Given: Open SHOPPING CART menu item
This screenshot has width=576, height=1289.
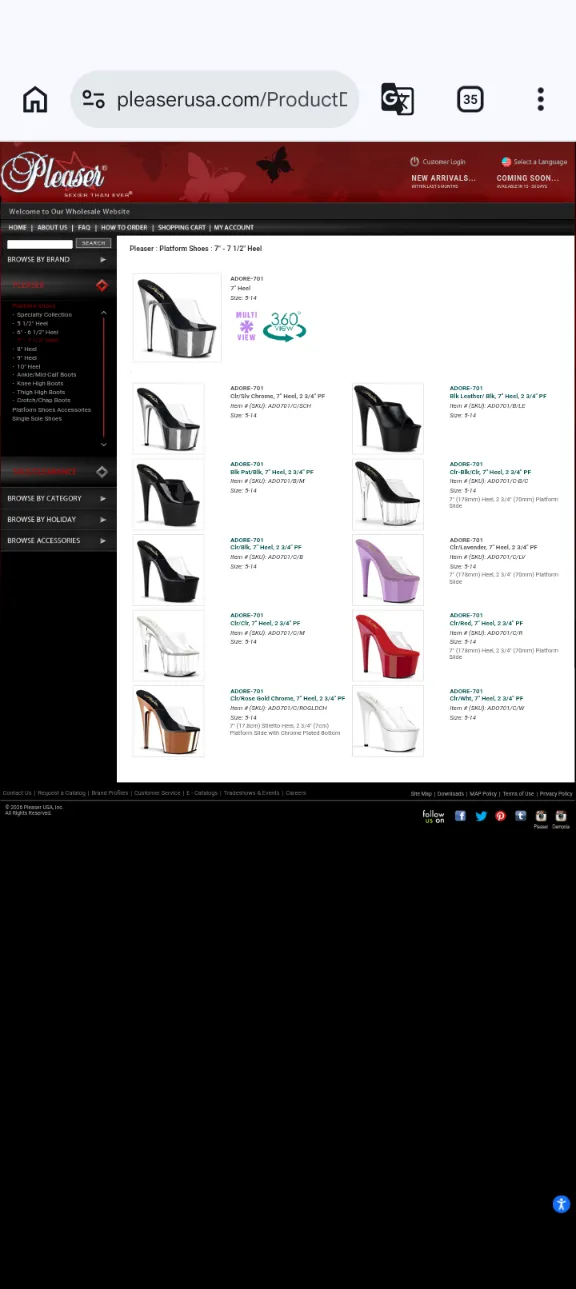Looking at the screenshot, I should [181, 228].
